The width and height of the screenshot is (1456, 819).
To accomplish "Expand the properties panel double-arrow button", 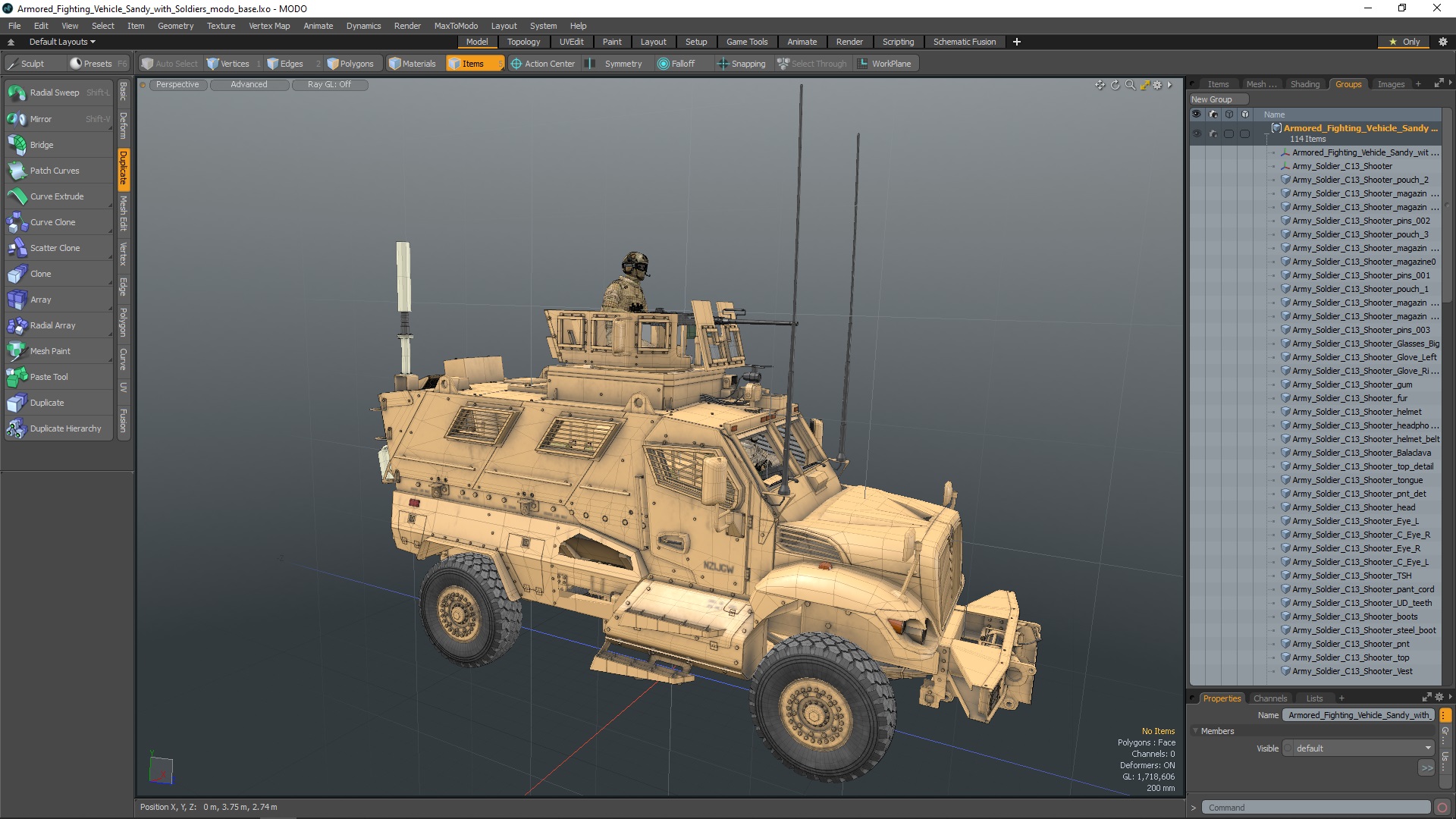I will pos(1426,768).
